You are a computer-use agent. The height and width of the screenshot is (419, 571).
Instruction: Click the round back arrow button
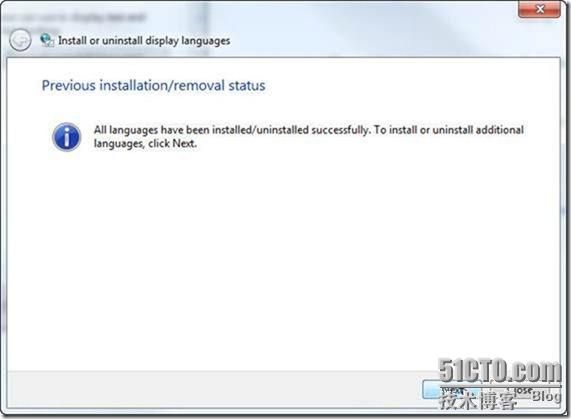[20, 40]
